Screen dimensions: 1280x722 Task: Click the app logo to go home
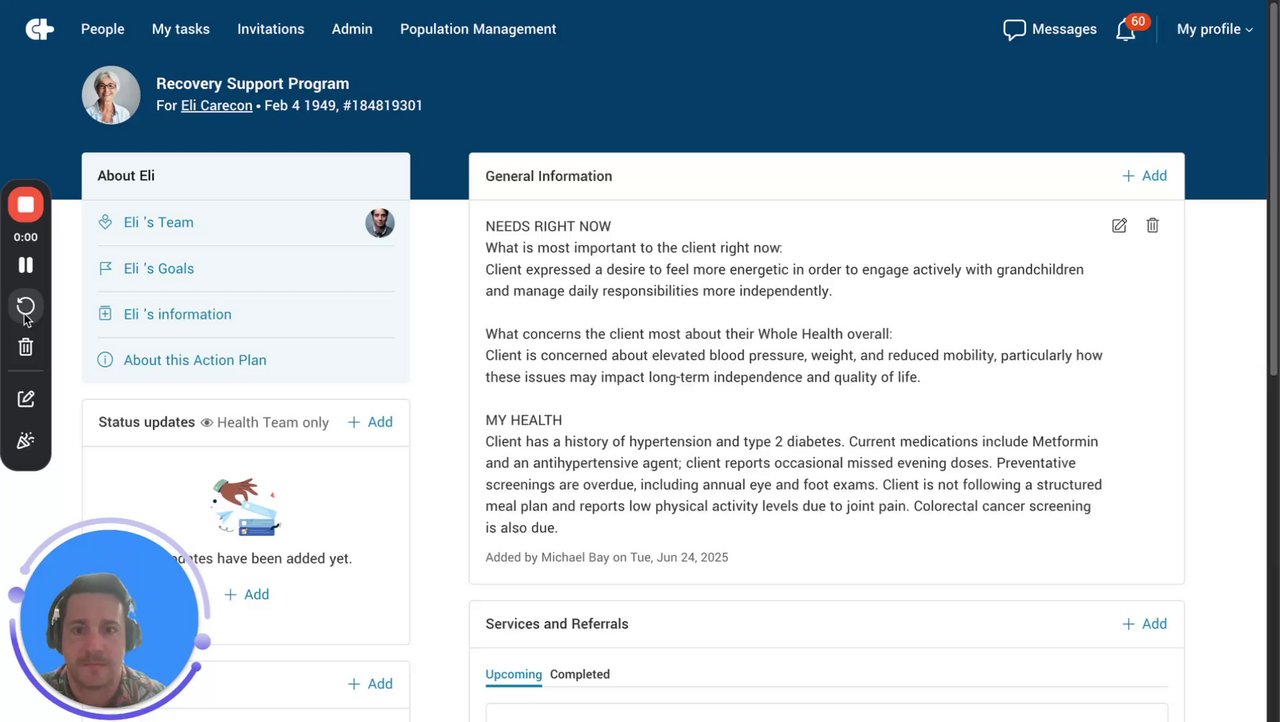coord(40,29)
